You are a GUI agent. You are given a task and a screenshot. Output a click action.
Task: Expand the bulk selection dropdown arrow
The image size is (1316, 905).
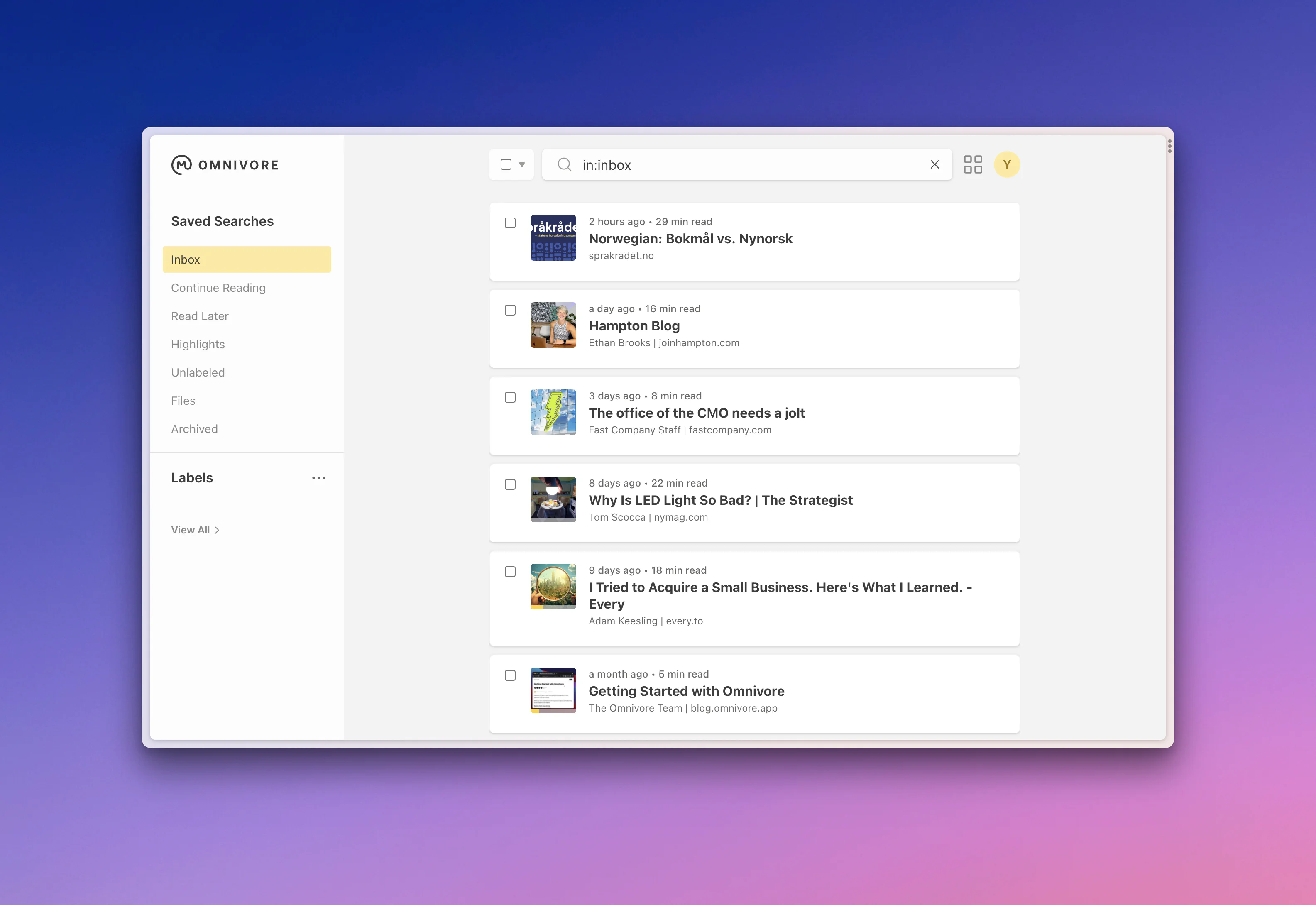pyautogui.click(x=522, y=164)
